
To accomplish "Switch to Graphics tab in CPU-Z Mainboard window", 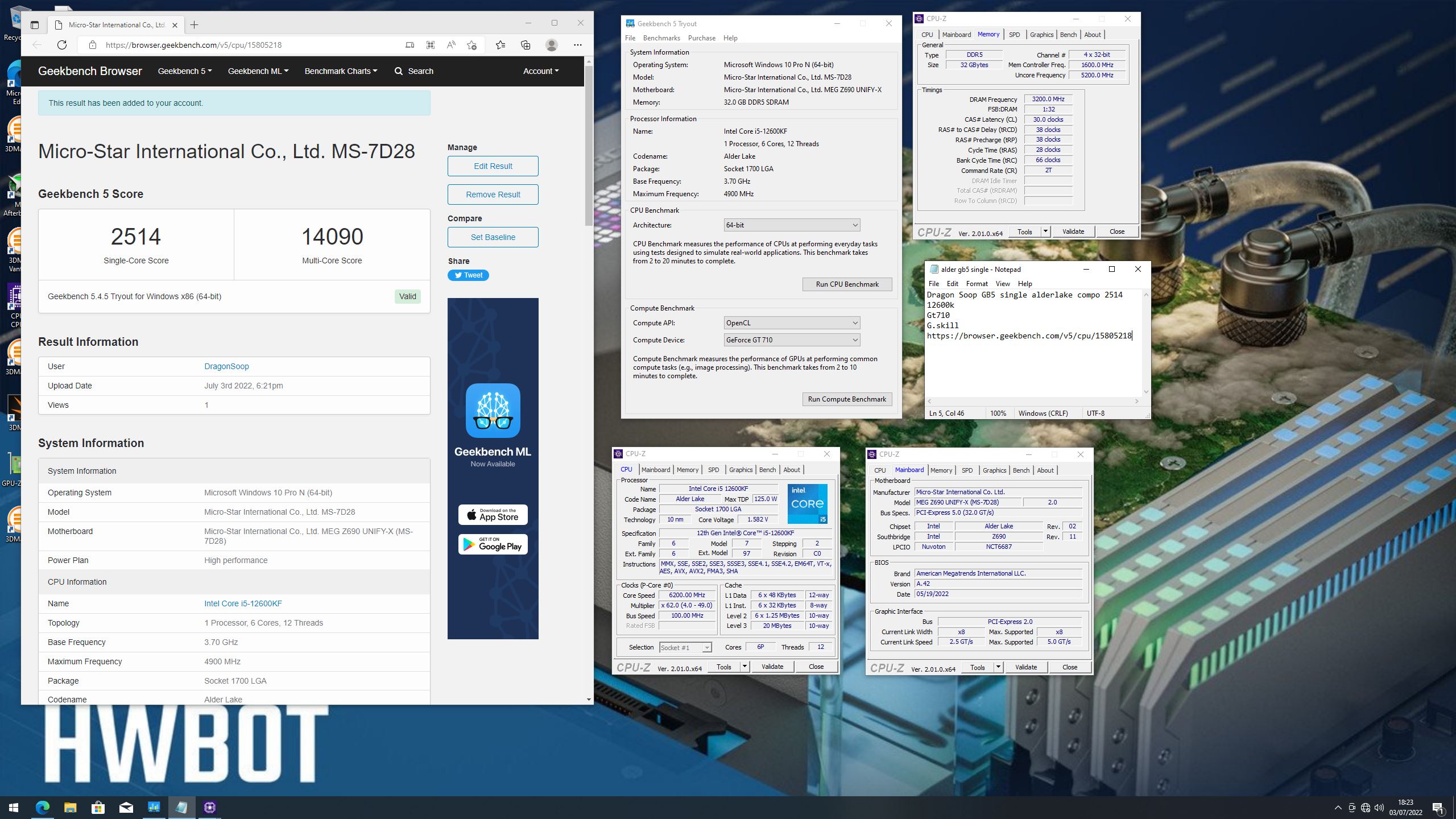I will pos(994,470).
